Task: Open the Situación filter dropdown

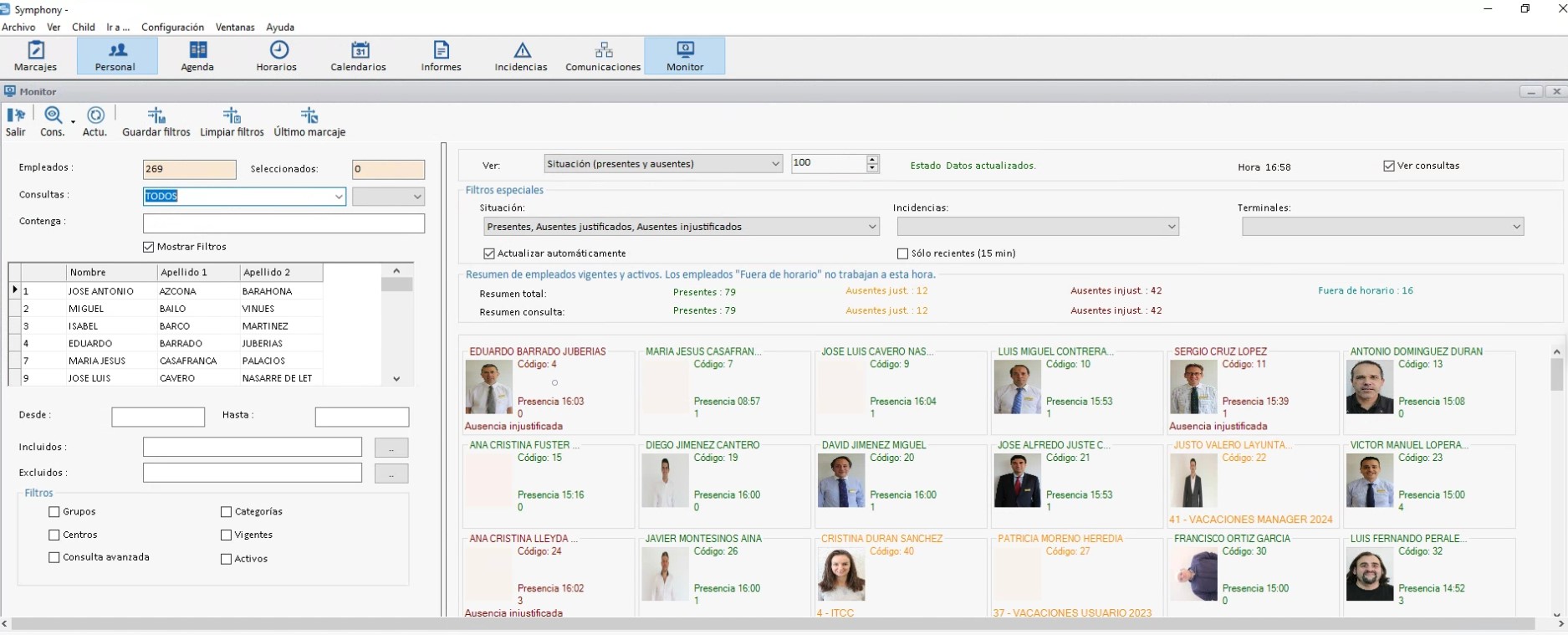Action: pyautogui.click(x=872, y=227)
